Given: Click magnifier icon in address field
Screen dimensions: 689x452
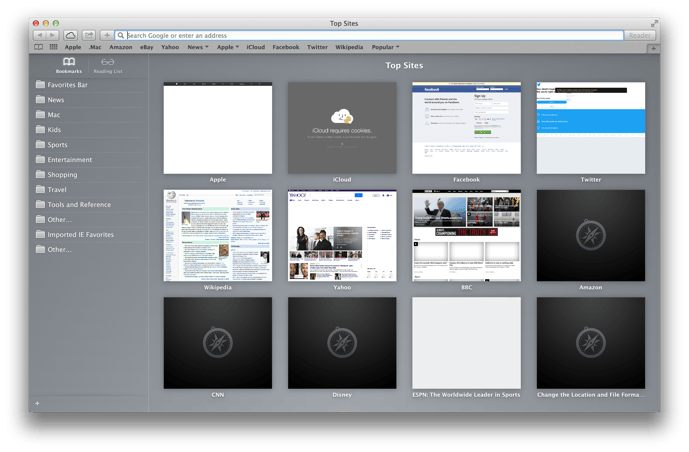Looking at the screenshot, I should click(120, 35).
